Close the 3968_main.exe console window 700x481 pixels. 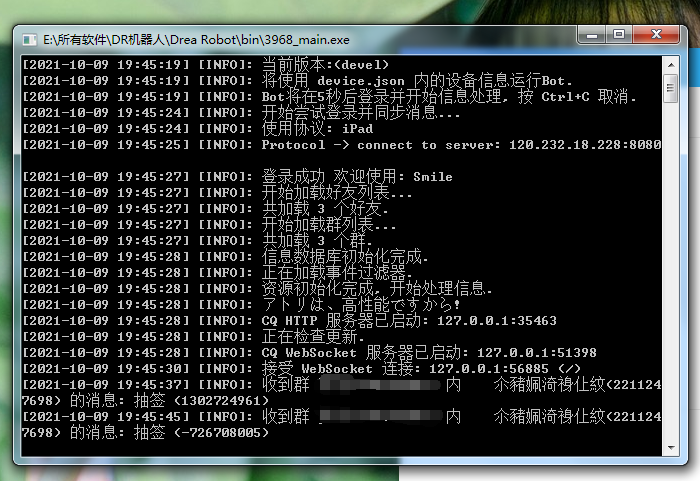(655, 35)
